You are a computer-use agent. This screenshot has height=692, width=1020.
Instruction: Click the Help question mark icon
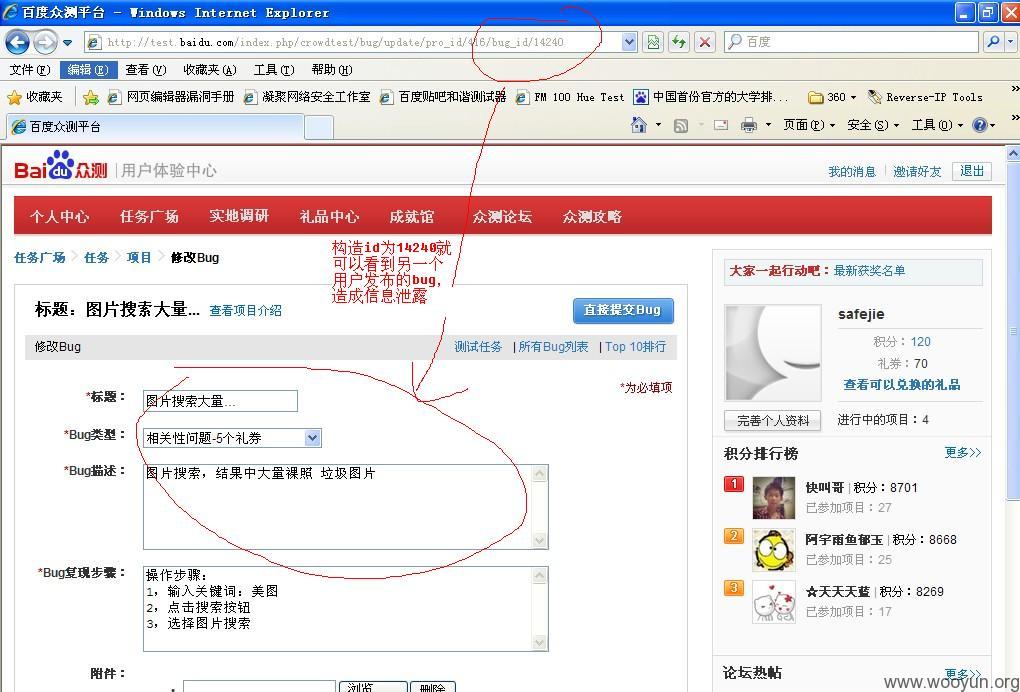pyautogui.click(x=980, y=125)
